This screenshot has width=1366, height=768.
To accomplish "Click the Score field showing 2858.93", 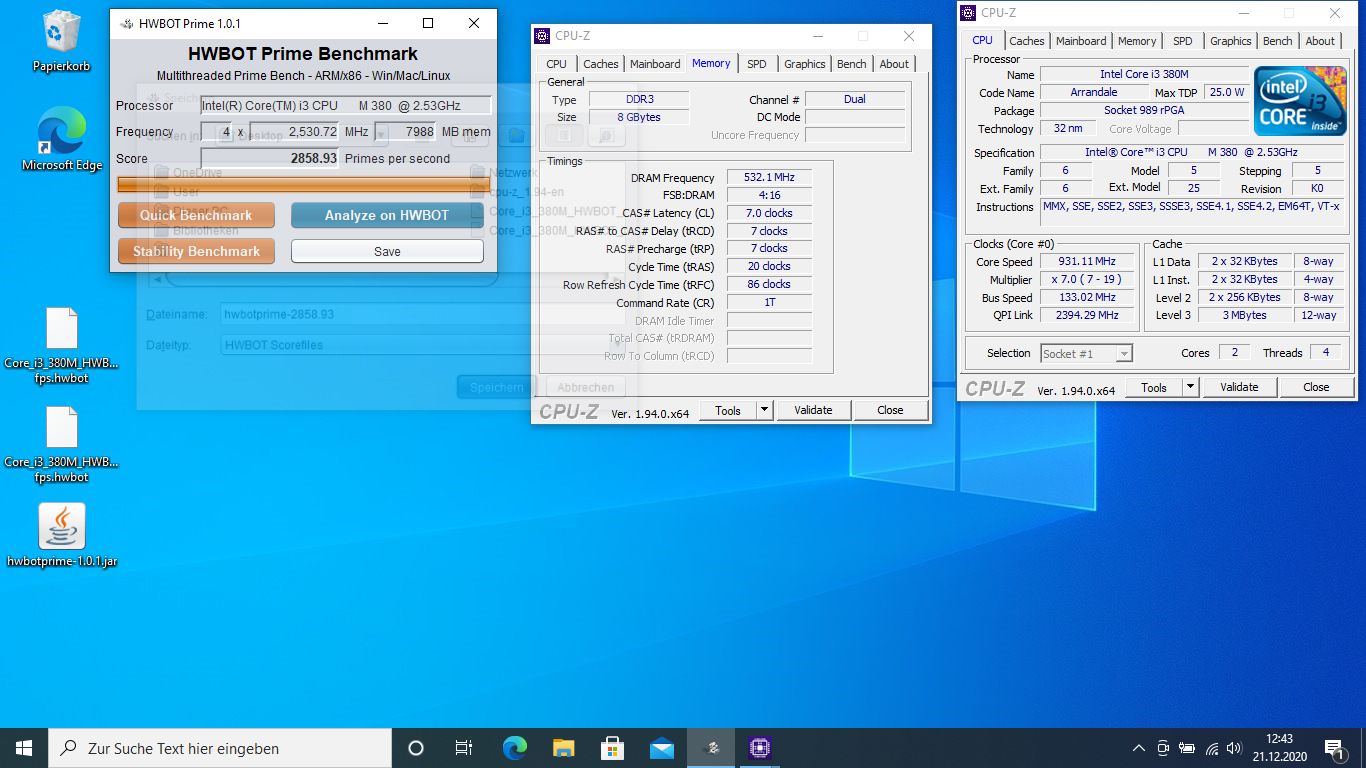I will tap(270, 158).
